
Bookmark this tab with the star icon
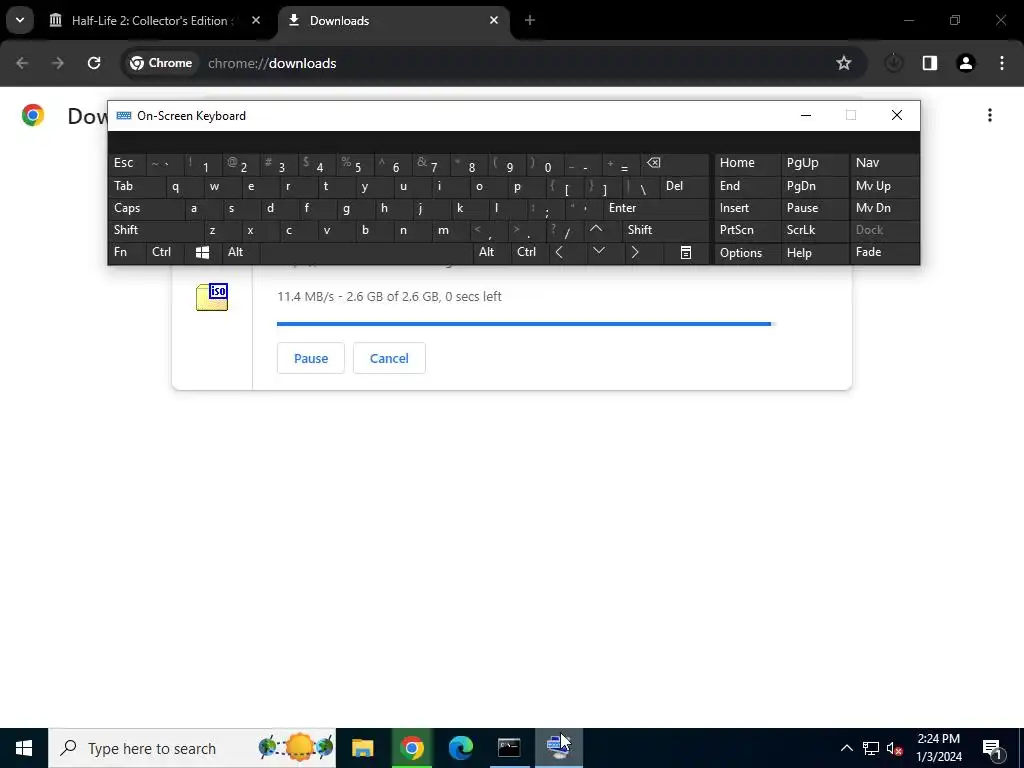tap(844, 63)
